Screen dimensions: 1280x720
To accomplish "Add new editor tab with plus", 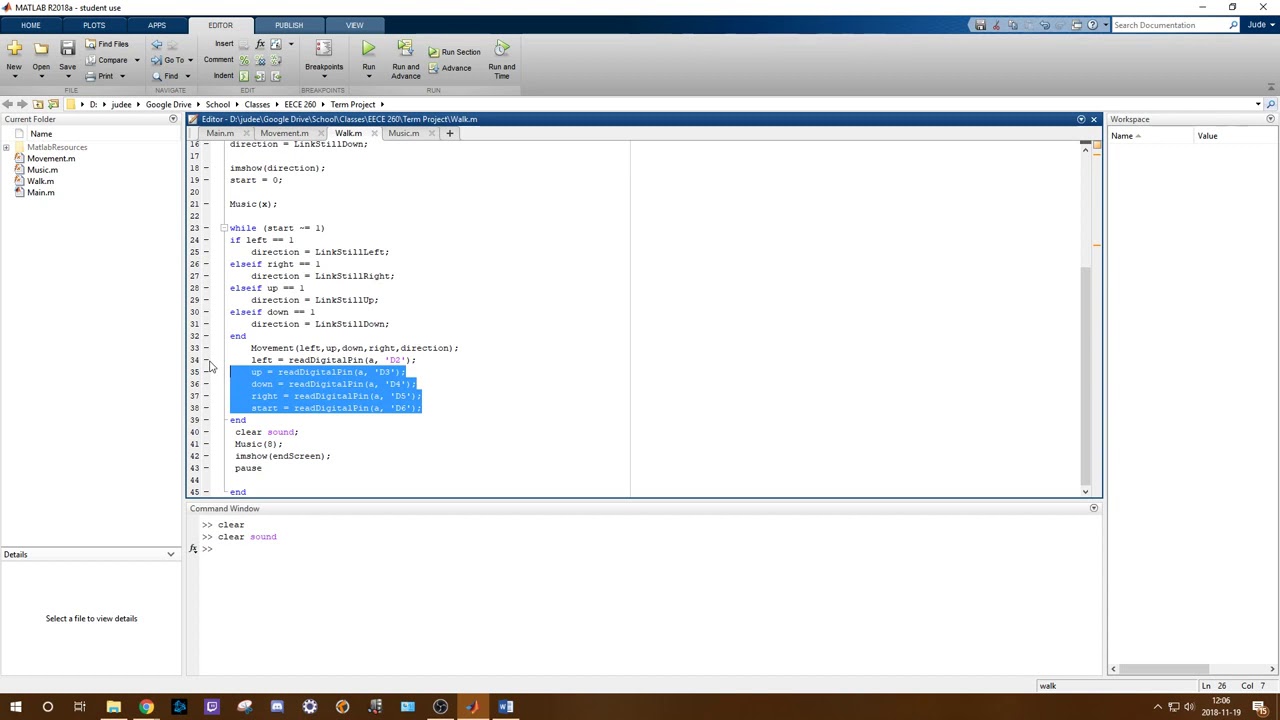I will [449, 133].
